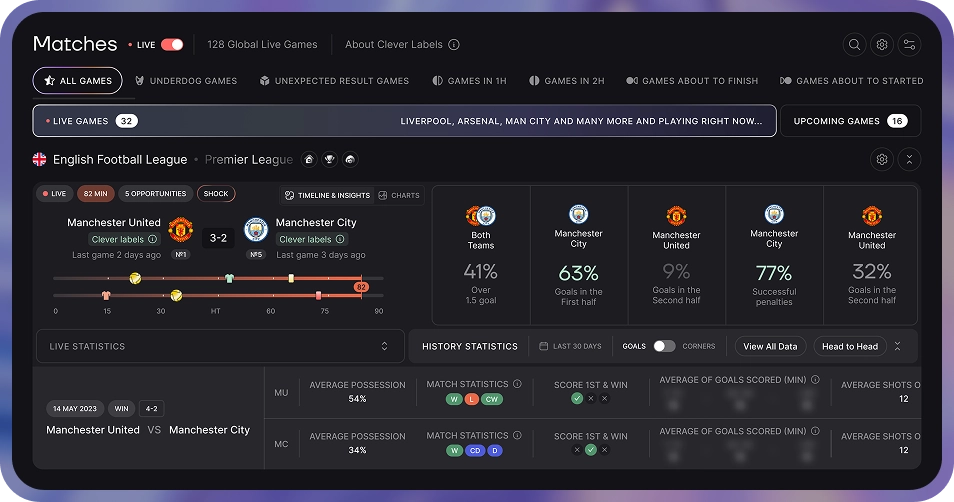Click MU Score 1st & Win green check
The width and height of the screenshot is (954, 502).
click(x=577, y=399)
